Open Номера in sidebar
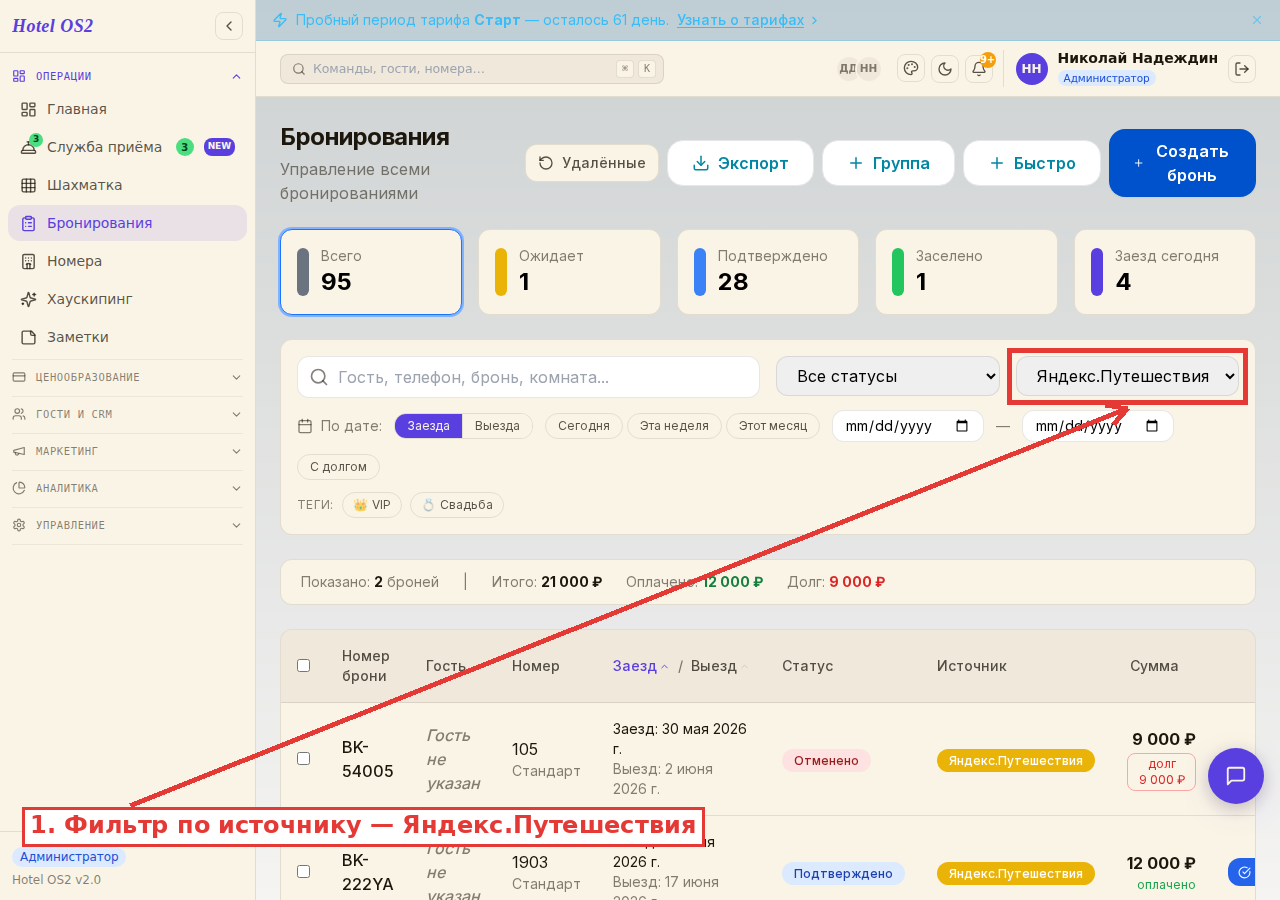Screen dimensions: 1280x900 coord(128,261)
